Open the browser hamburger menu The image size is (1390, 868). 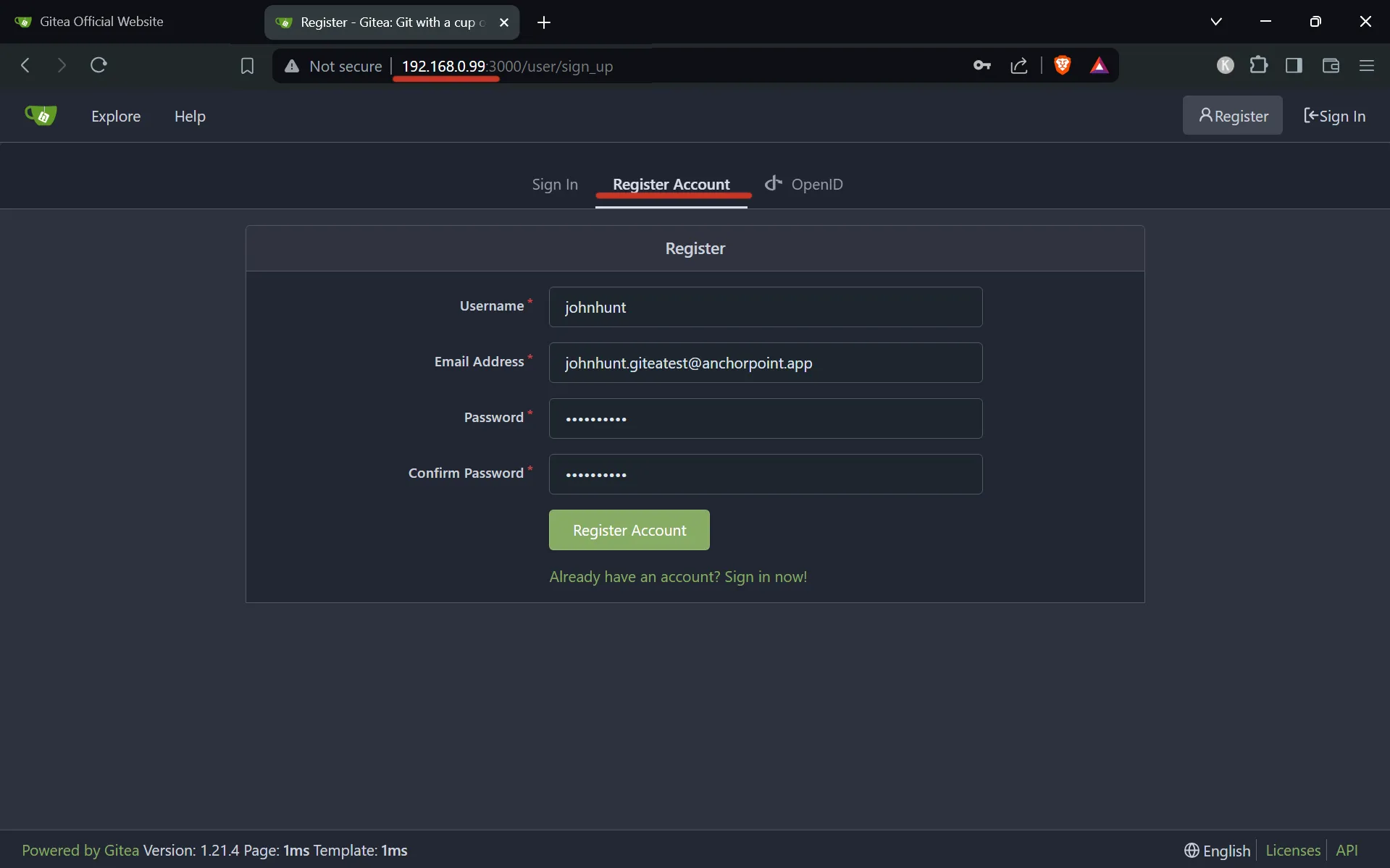coord(1367,65)
